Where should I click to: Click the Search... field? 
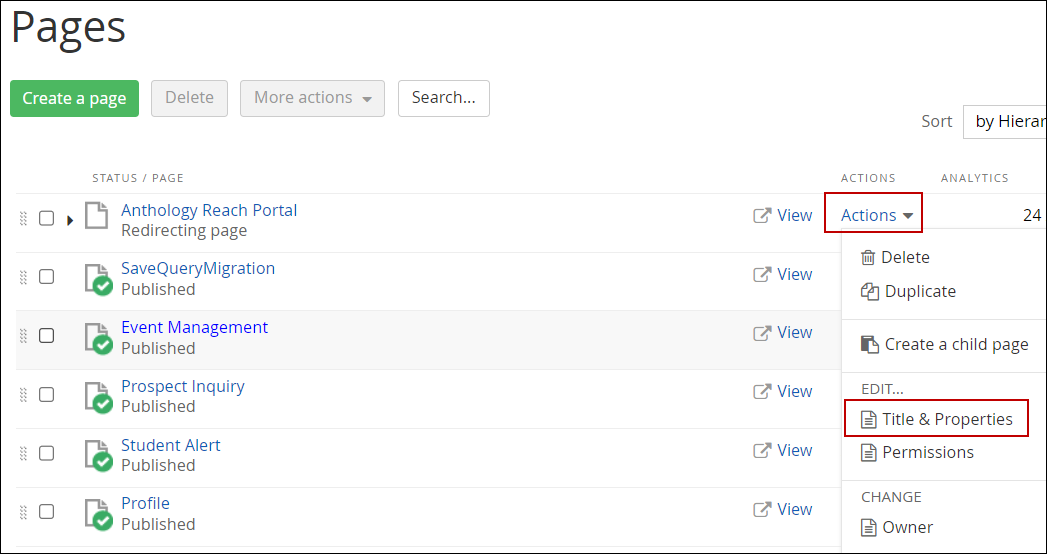[443, 98]
